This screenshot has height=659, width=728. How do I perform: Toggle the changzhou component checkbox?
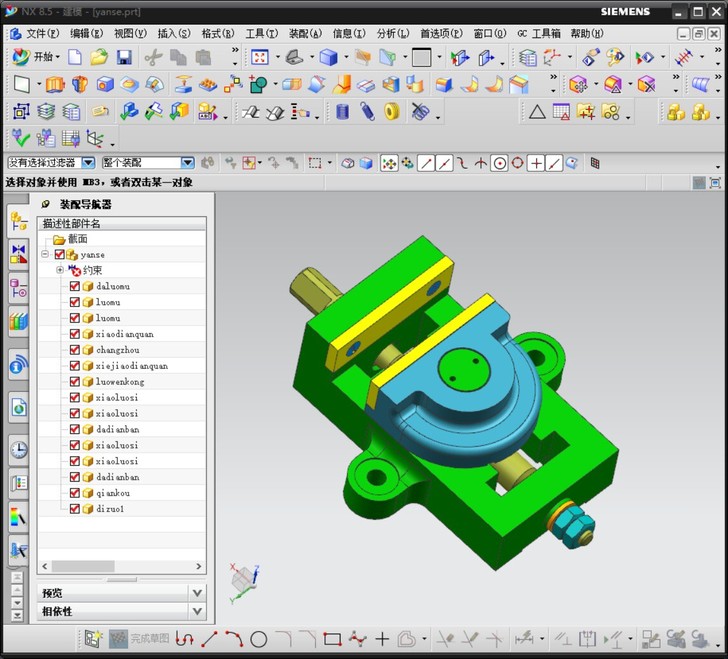coord(75,350)
